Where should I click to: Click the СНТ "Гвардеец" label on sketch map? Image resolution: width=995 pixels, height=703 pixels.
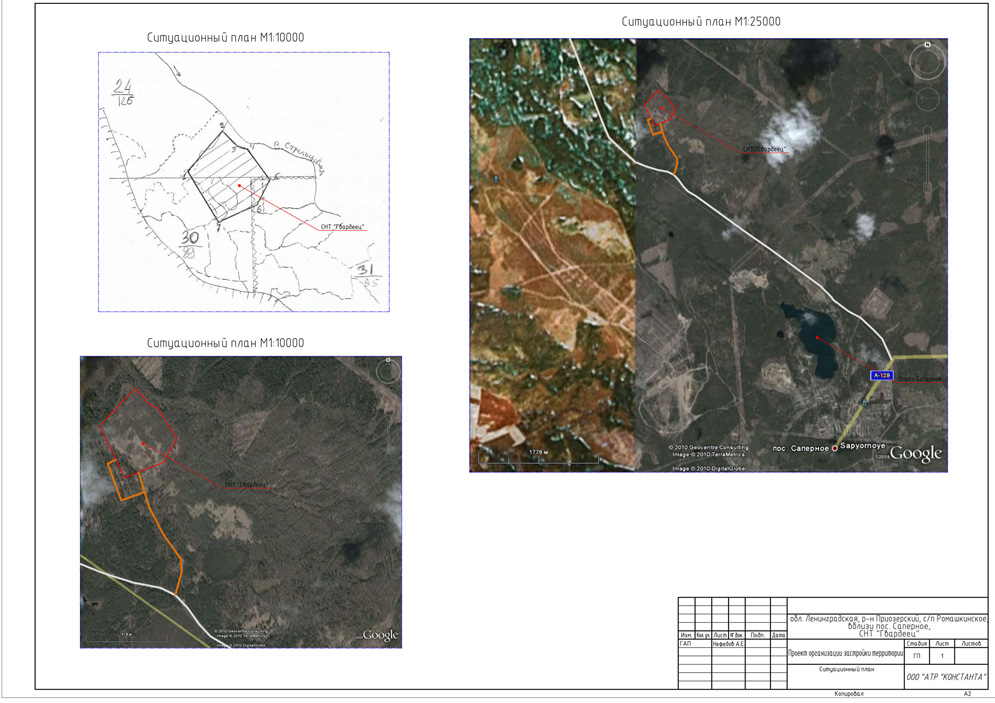click(343, 226)
